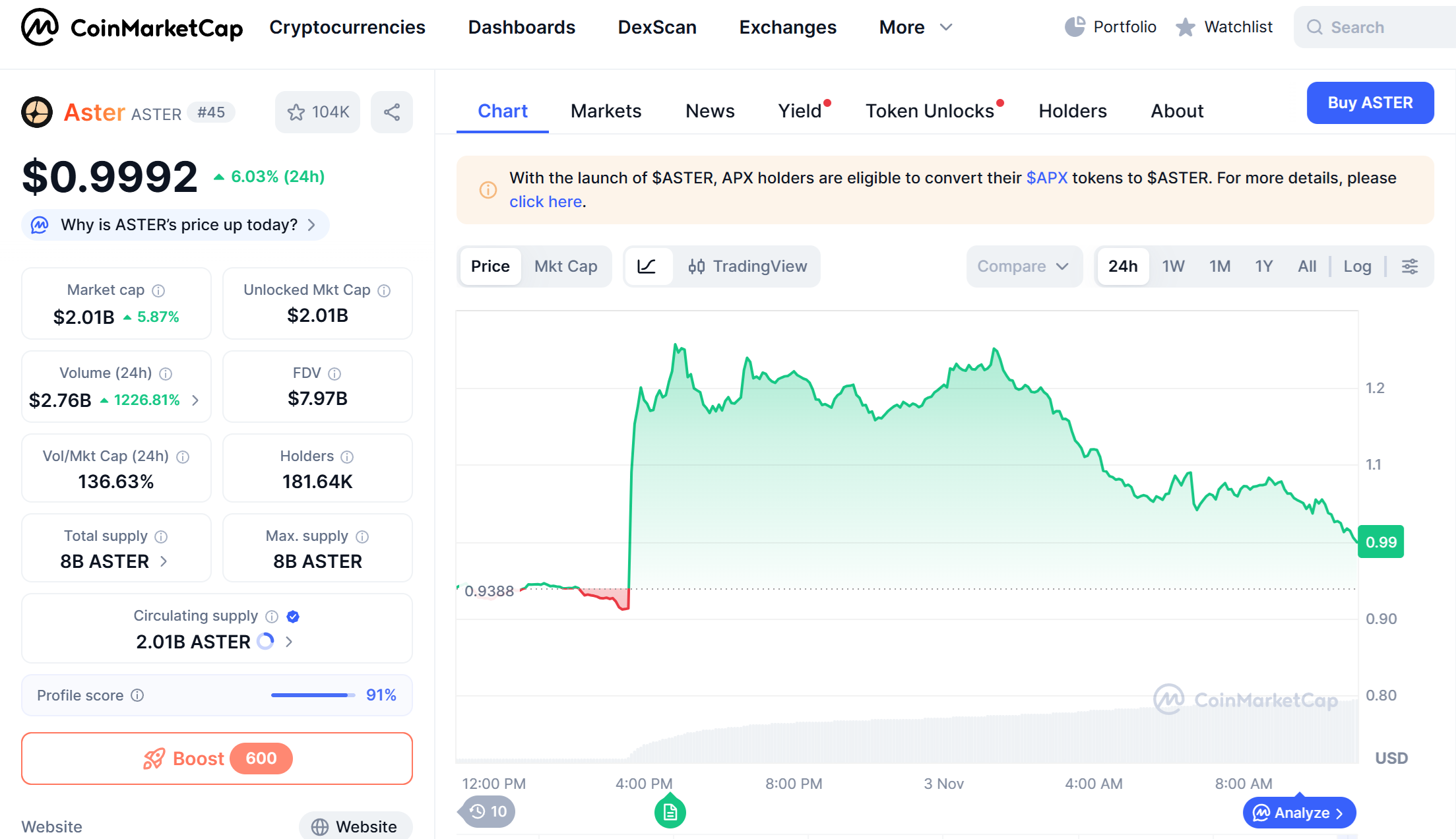
Task: Expand the circulating supply details chevron
Action: (x=289, y=641)
